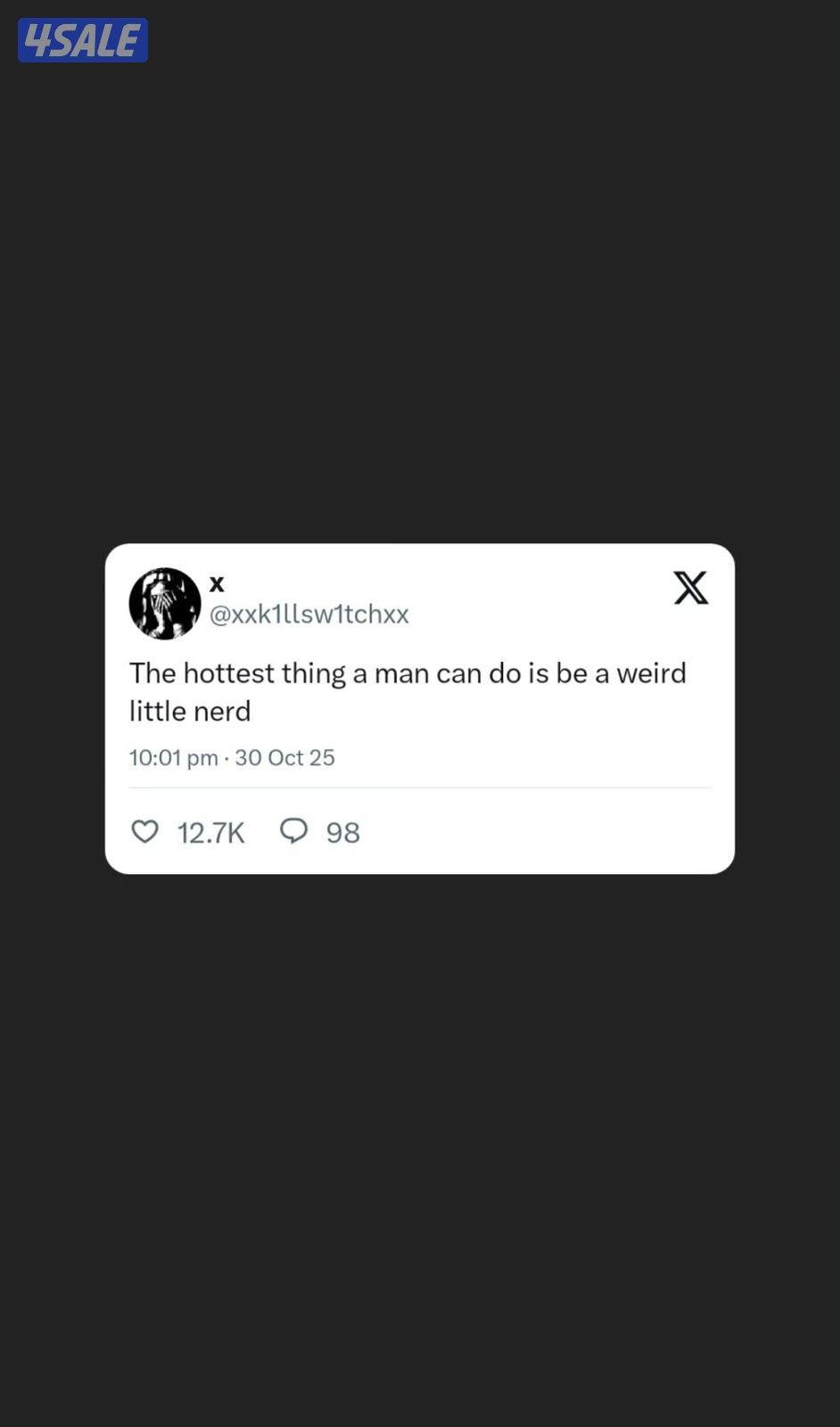Click the 12.7K likes count
This screenshot has height=1427, width=840.
point(210,832)
